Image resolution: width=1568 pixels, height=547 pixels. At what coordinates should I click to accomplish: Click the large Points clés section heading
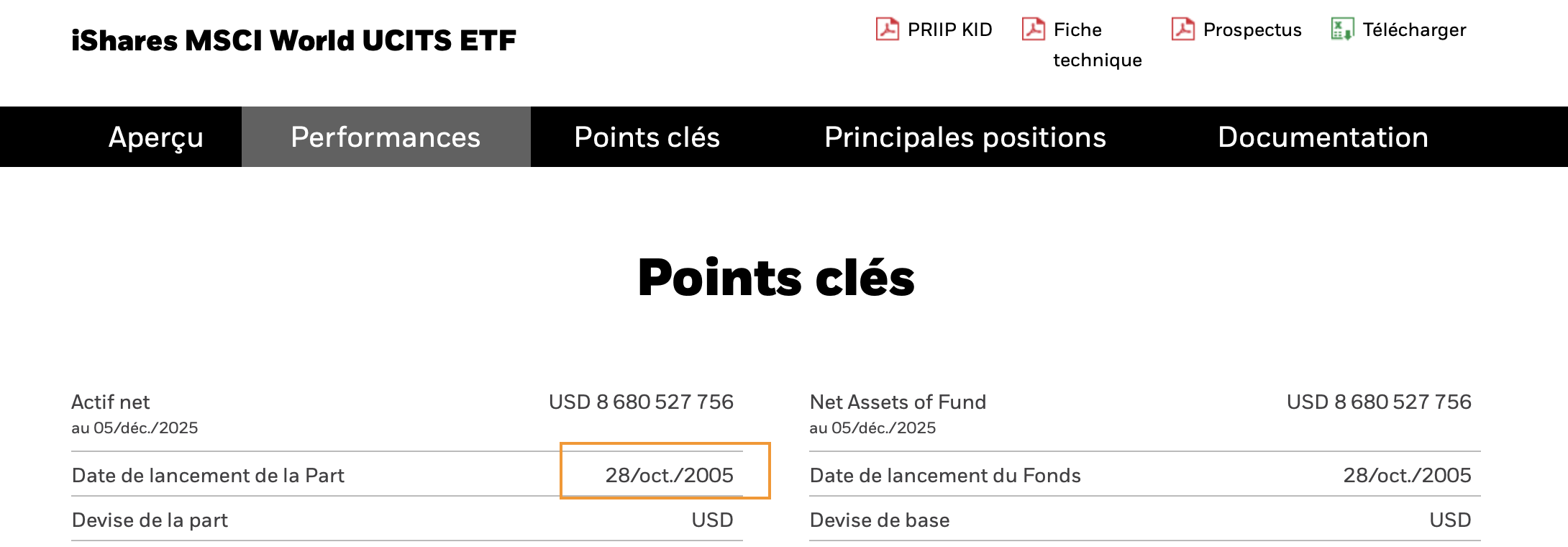coord(776,278)
